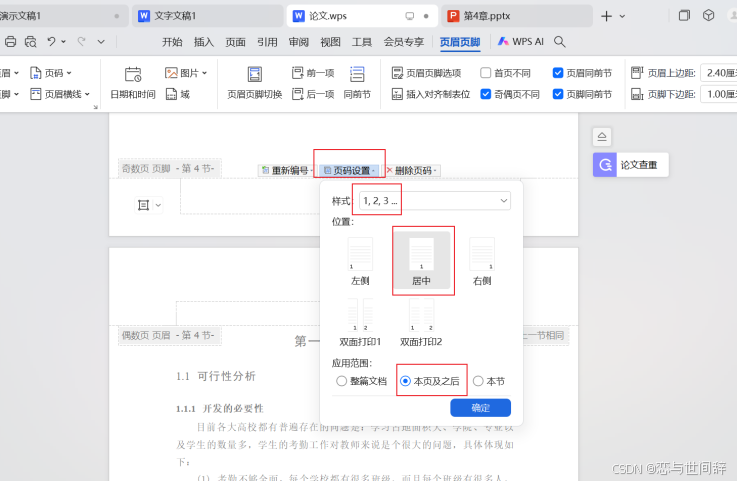Image resolution: width=737 pixels, height=482 pixels.
Task: Jump to 后一项 next header/footer
Action: pyautogui.click(x=313, y=94)
